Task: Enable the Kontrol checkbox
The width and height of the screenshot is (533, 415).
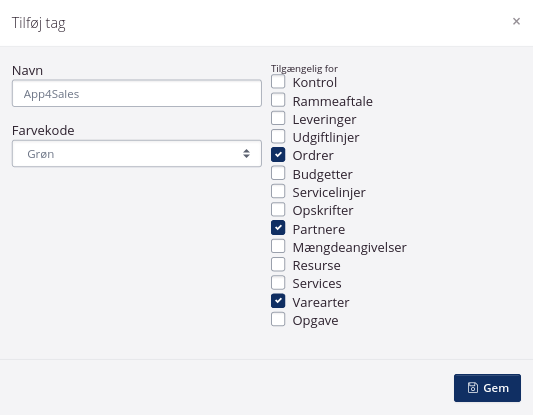Action: tap(278, 82)
